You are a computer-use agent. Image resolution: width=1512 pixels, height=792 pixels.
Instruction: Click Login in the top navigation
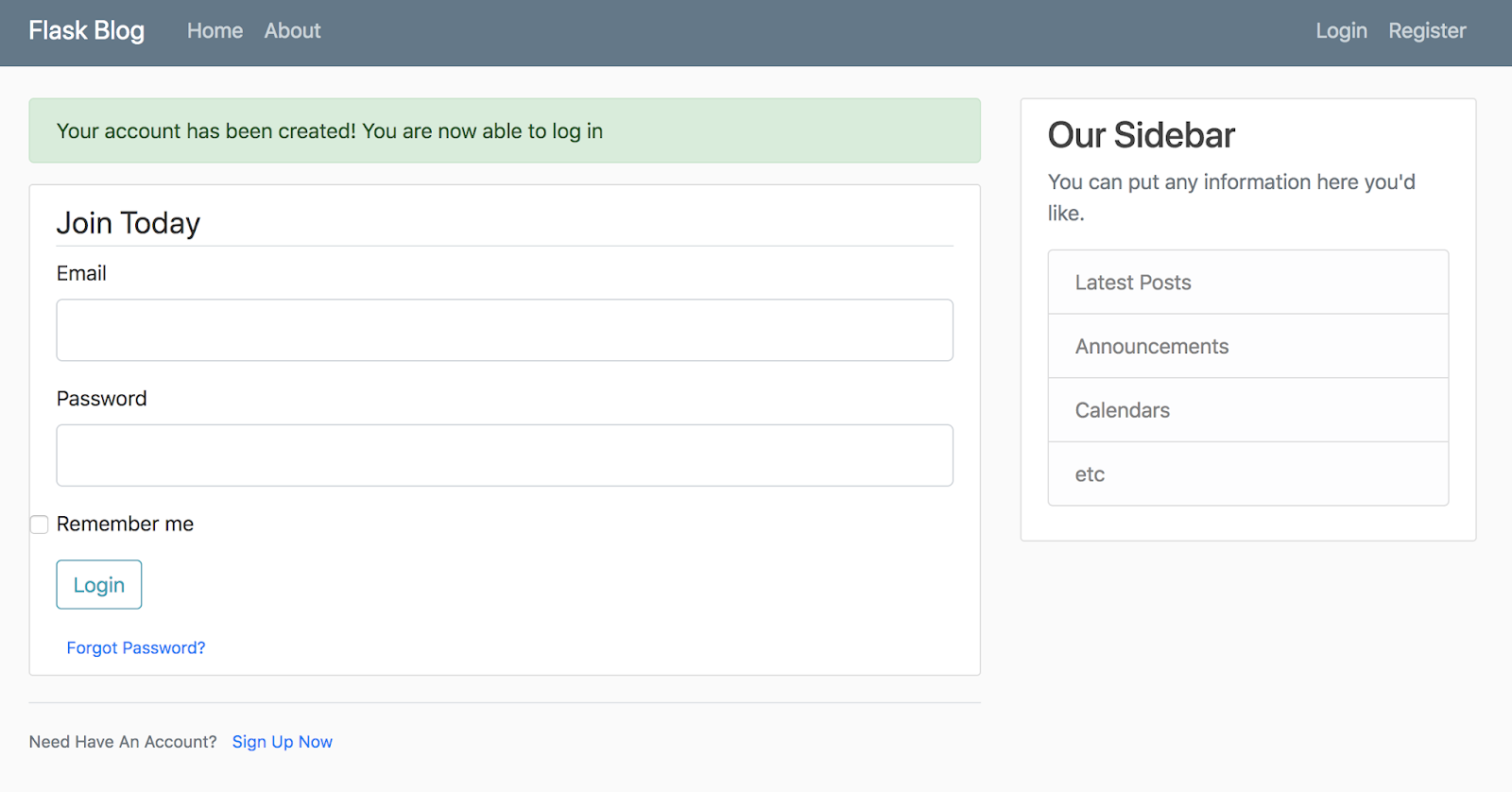(1341, 31)
